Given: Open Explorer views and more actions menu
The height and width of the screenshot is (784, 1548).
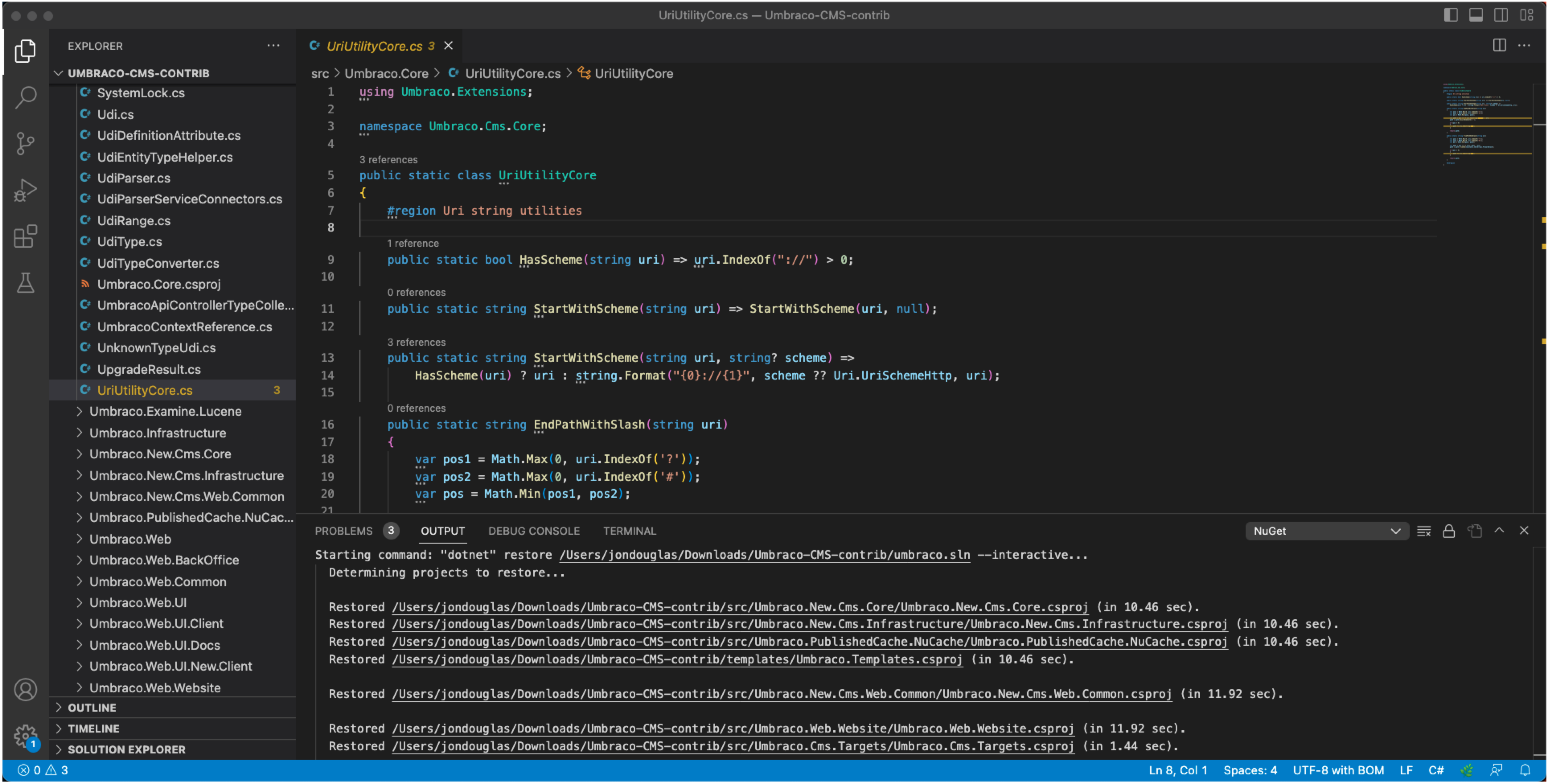Looking at the screenshot, I should point(273,46).
